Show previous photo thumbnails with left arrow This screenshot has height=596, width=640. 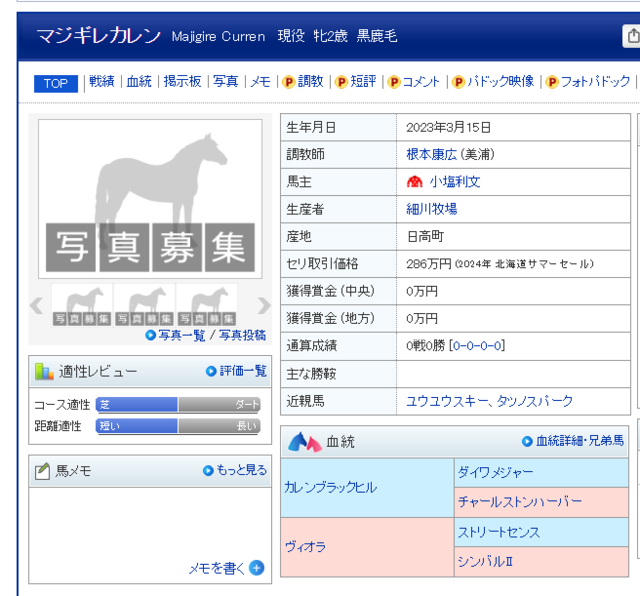[37, 305]
